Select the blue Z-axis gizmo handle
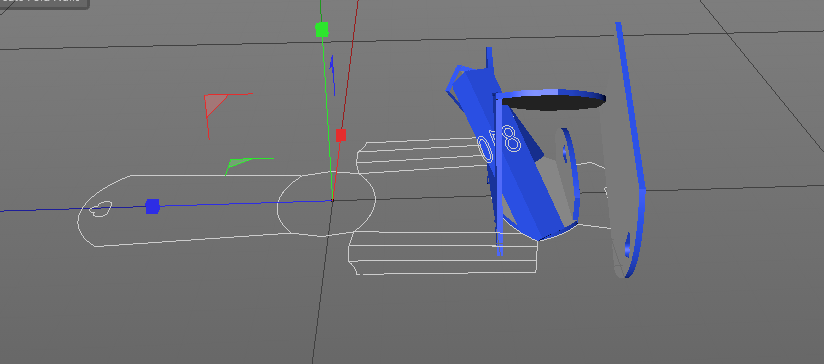 pyautogui.click(x=152, y=206)
